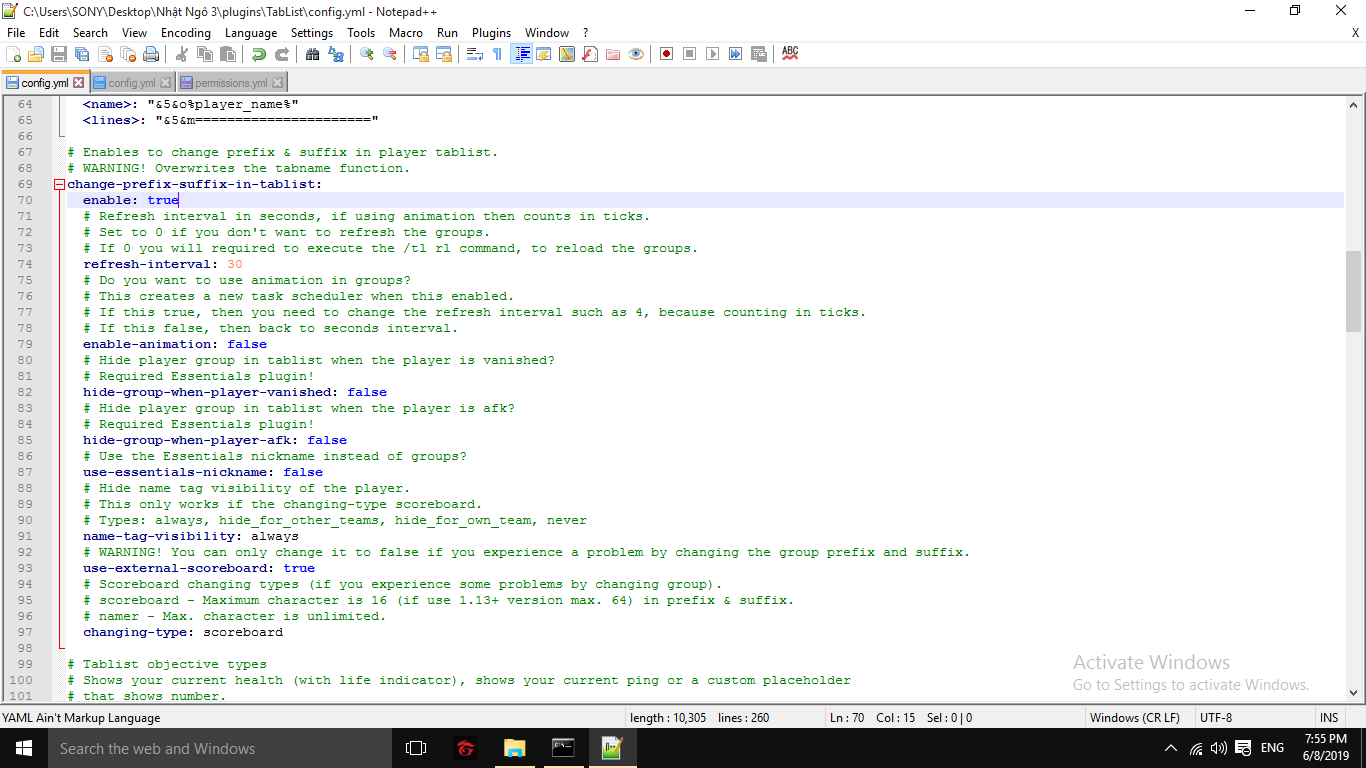This screenshot has height=768, width=1366.
Task: Open the Language menu
Action: click(x=251, y=33)
